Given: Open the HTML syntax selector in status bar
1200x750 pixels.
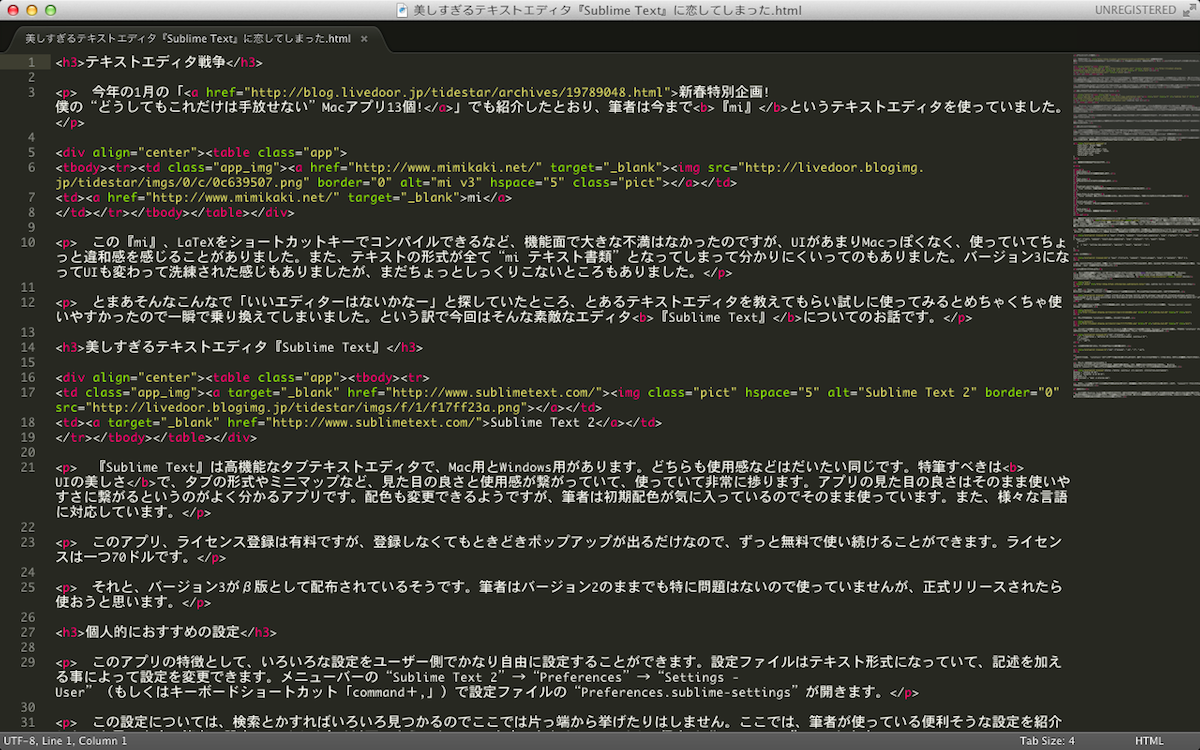Looking at the screenshot, I should click(1149, 741).
